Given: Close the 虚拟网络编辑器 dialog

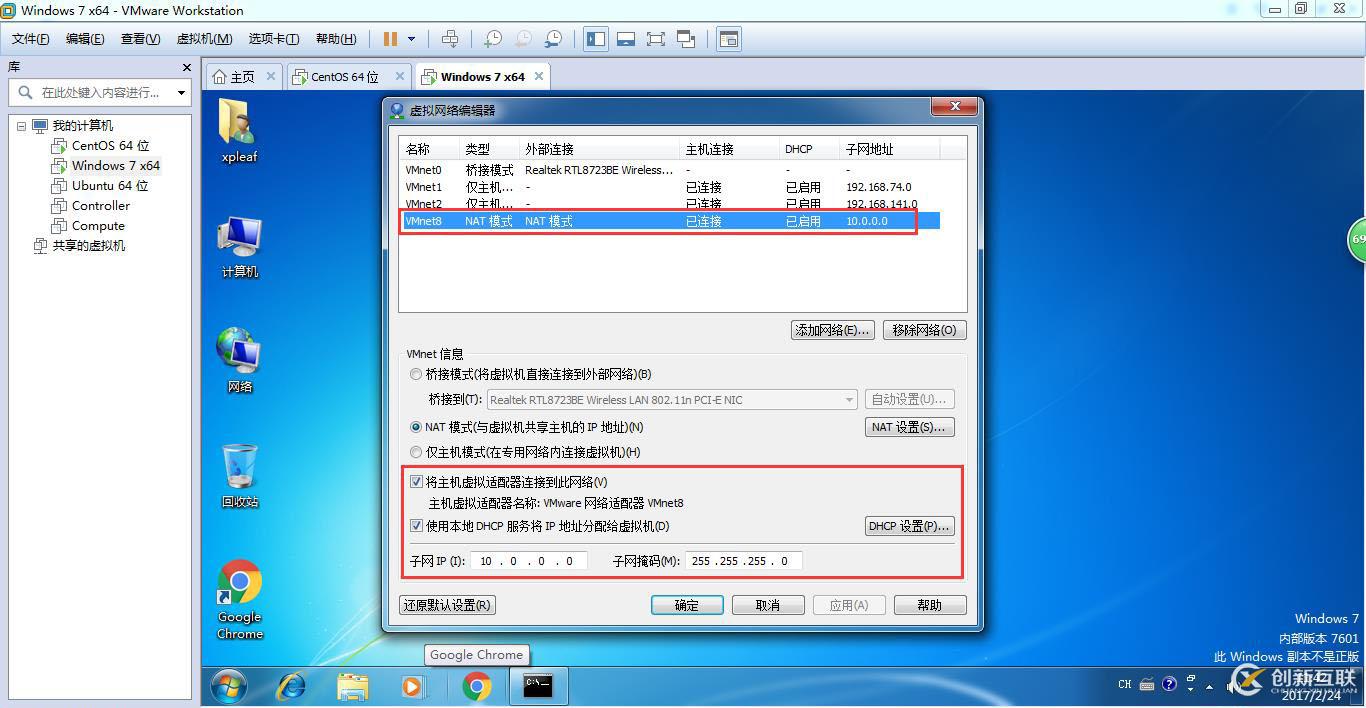Looking at the screenshot, I should click(x=954, y=106).
